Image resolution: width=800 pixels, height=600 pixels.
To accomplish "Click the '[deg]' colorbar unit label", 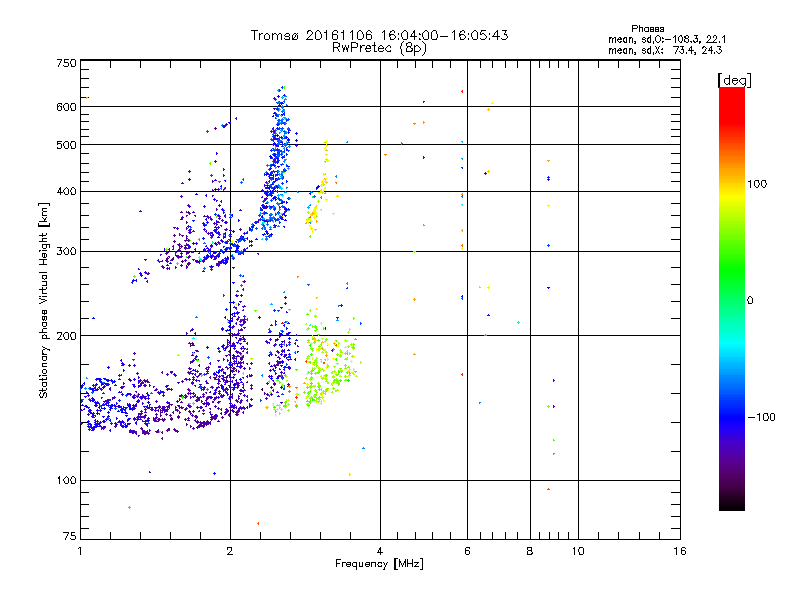I will (734, 80).
